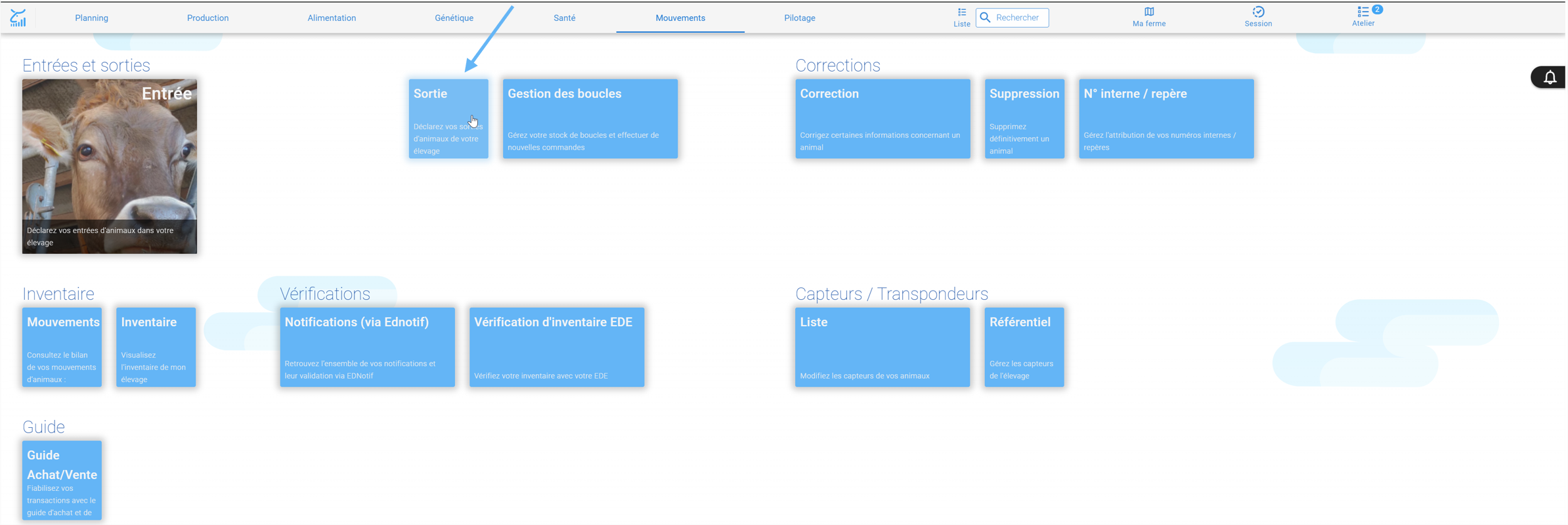Open the Santé tab
Screen dimensions: 1568x525
tap(564, 18)
